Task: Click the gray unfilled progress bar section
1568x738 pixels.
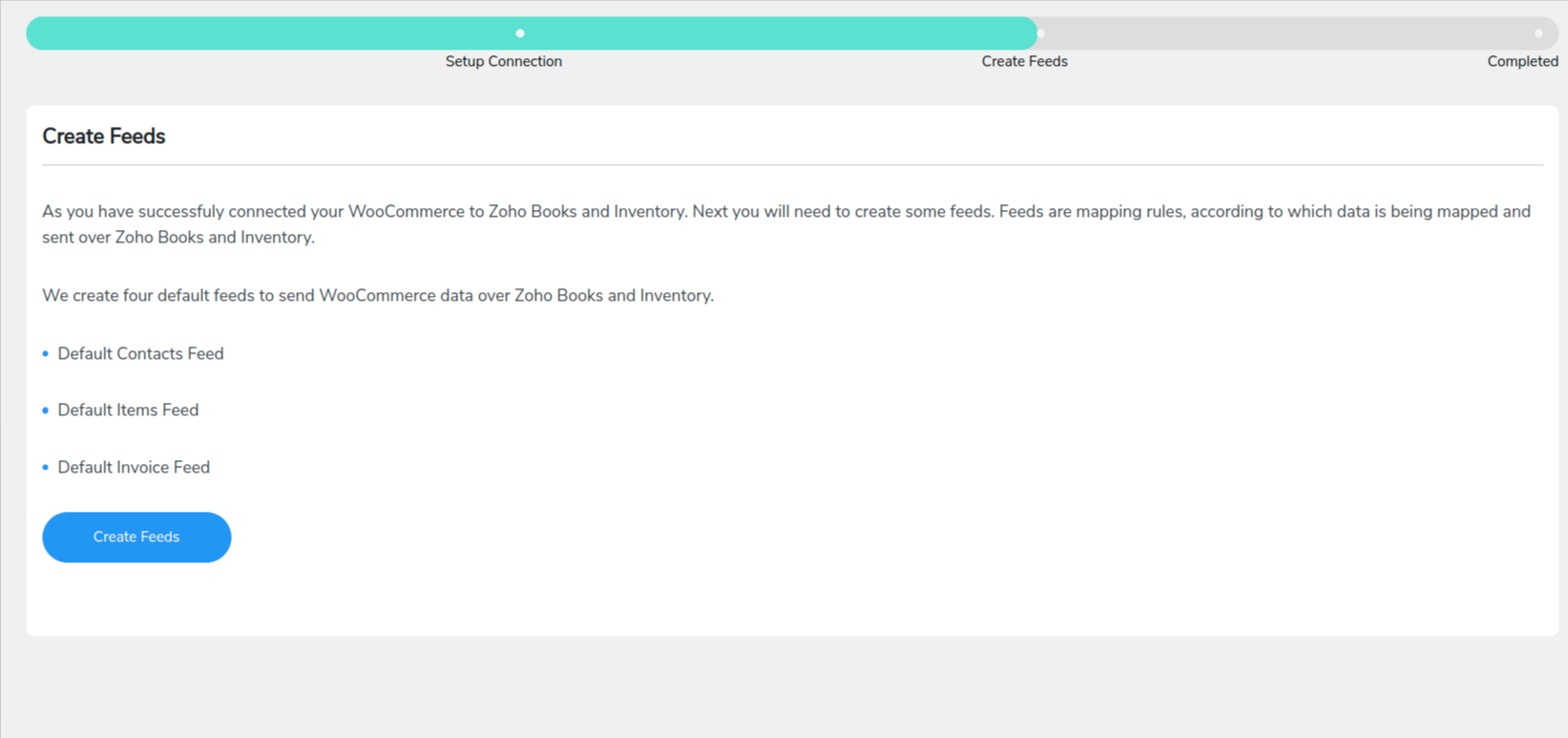Action: pos(1298,33)
